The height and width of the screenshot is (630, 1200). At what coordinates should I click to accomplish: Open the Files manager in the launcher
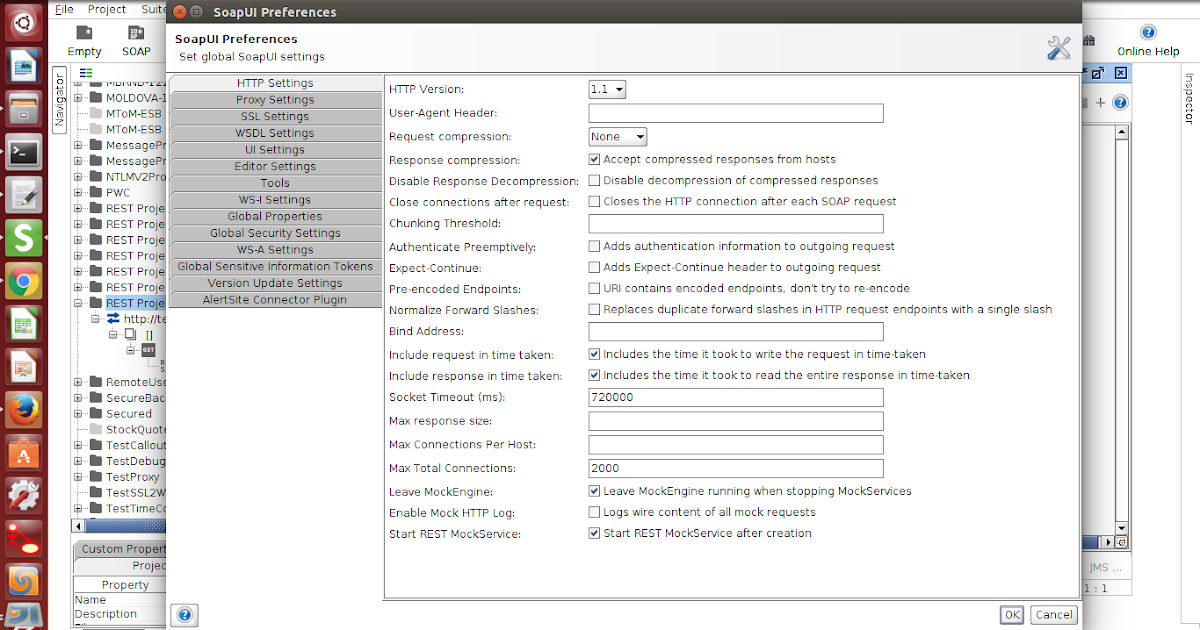23,109
